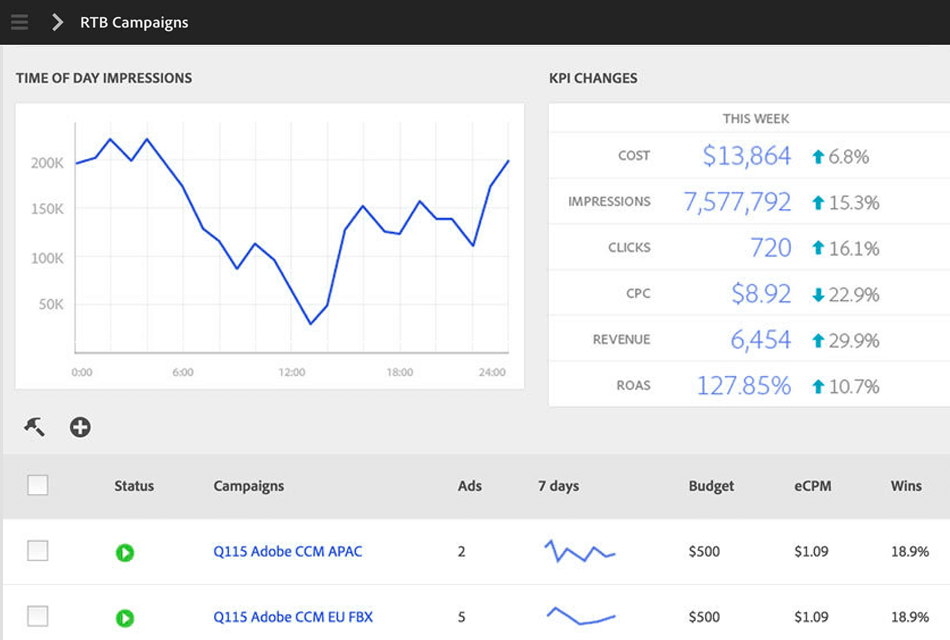Click the Ads count 2 for CCM APAC
950x640 pixels.
pos(462,552)
